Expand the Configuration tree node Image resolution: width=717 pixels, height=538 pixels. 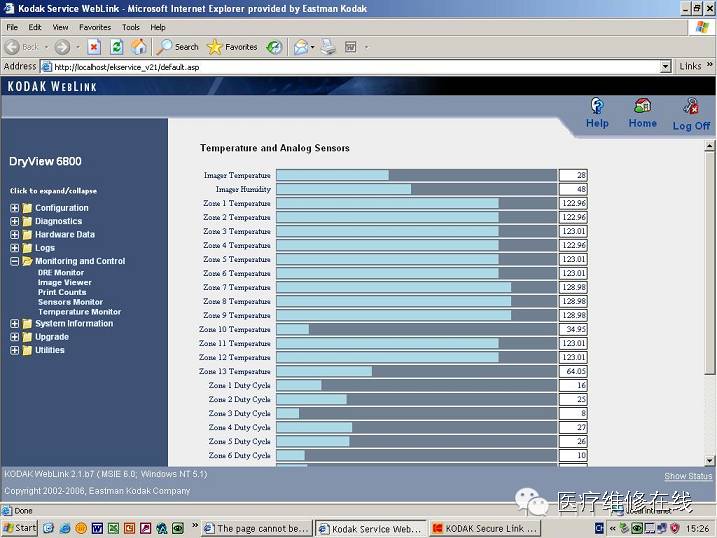(x=15, y=208)
